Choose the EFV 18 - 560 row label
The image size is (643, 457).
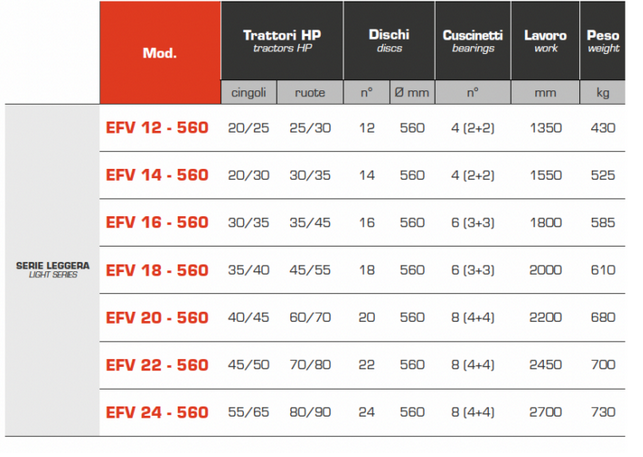(x=157, y=270)
